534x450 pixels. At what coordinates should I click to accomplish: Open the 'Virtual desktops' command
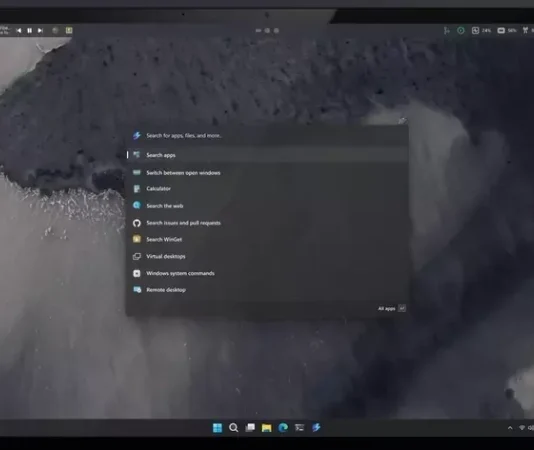click(267, 256)
